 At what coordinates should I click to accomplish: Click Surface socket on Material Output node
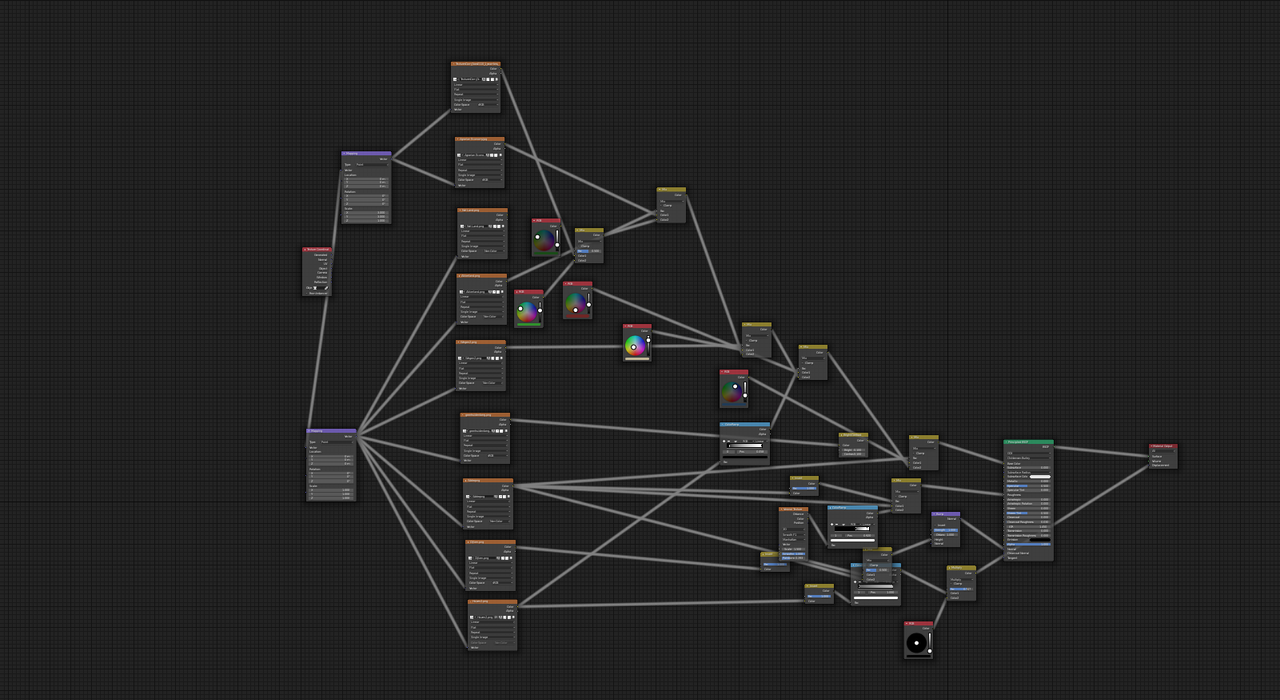(x=1149, y=456)
